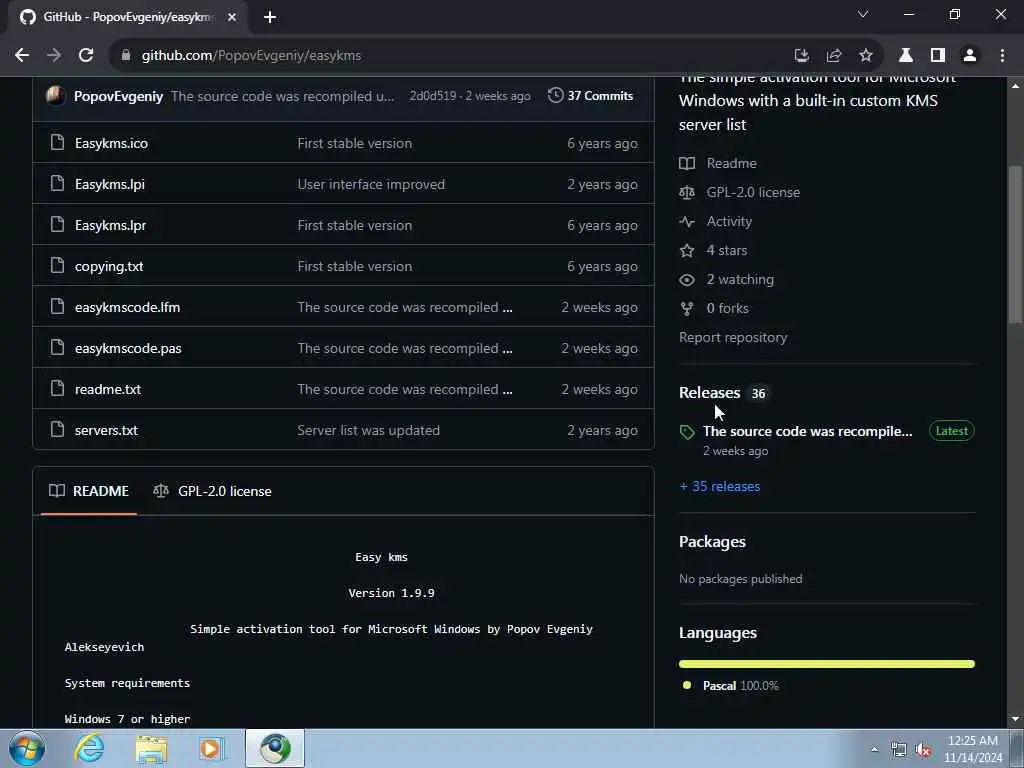Close the GitHub easykms tab
The height and width of the screenshot is (768, 1024).
tap(232, 17)
